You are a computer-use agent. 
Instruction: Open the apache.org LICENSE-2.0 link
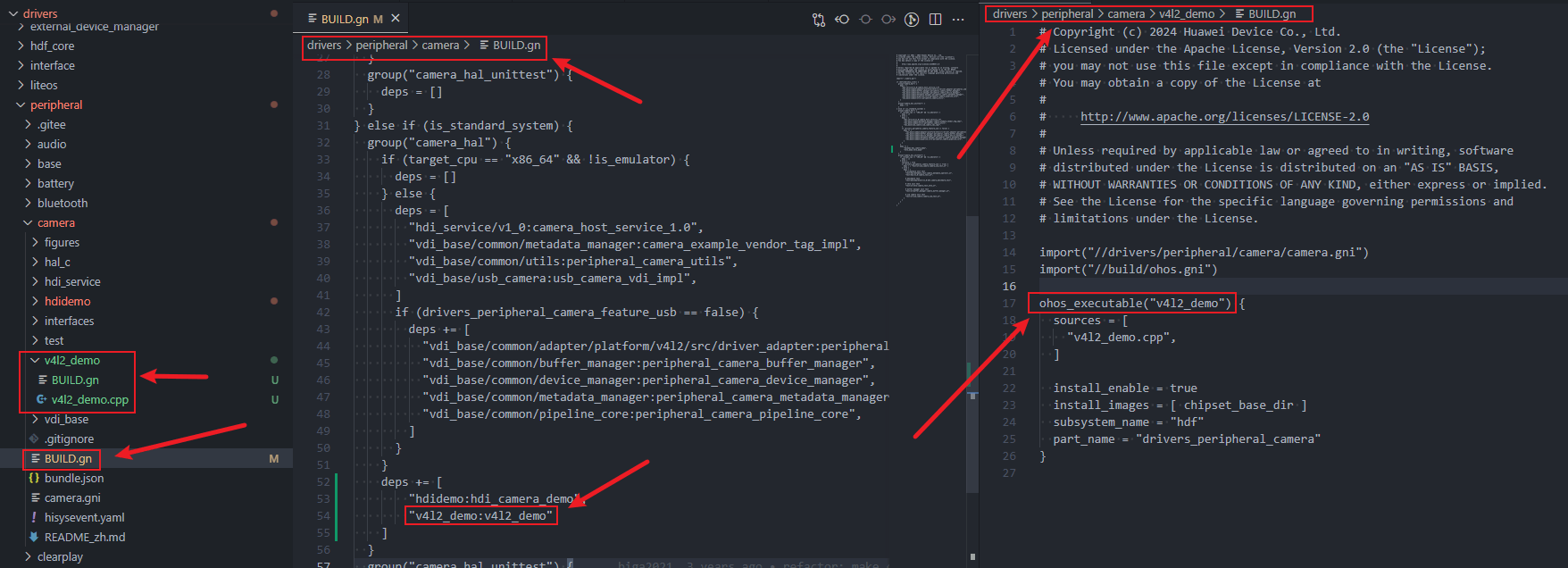pyautogui.click(x=1224, y=116)
